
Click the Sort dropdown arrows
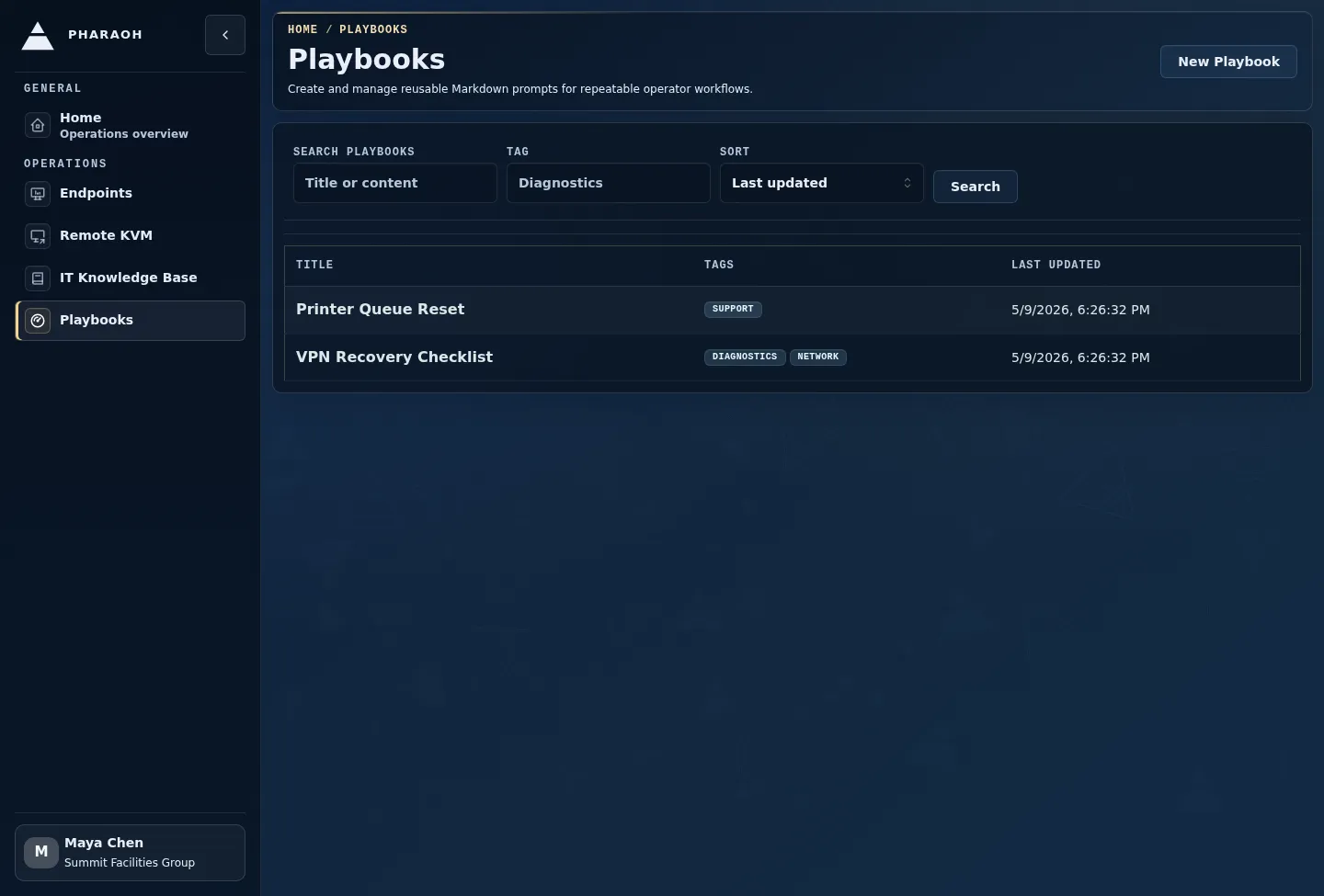click(907, 183)
